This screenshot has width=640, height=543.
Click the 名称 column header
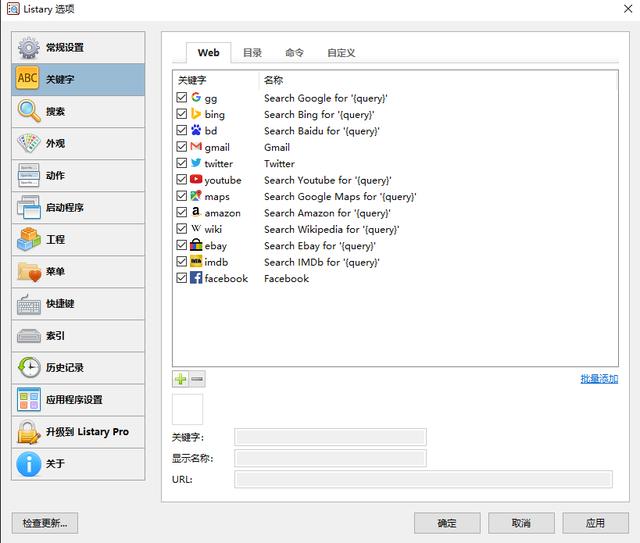[273, 80]
